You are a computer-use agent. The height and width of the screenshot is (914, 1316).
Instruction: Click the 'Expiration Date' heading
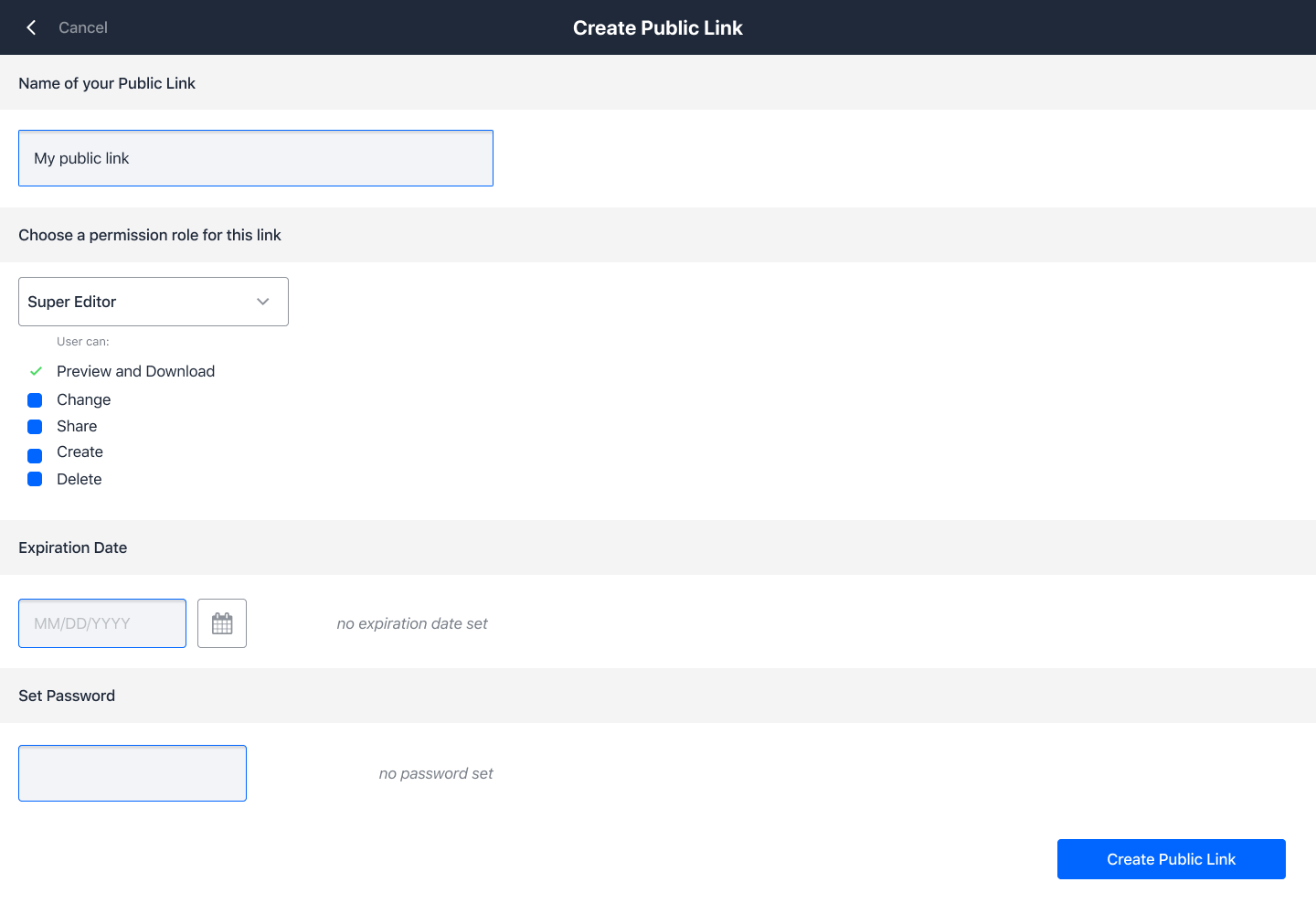pos(73,547)
